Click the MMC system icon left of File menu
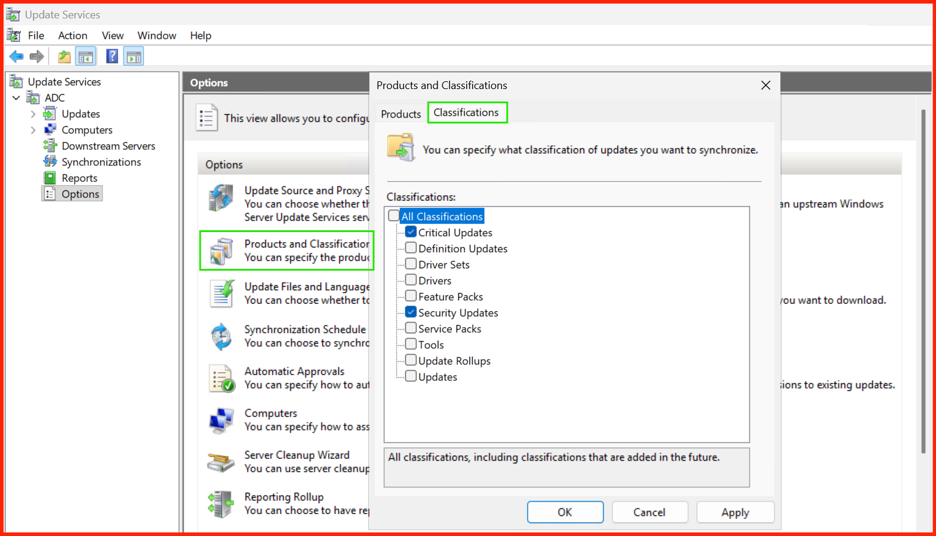The image size is (936, 536). [x=14, y=35]
